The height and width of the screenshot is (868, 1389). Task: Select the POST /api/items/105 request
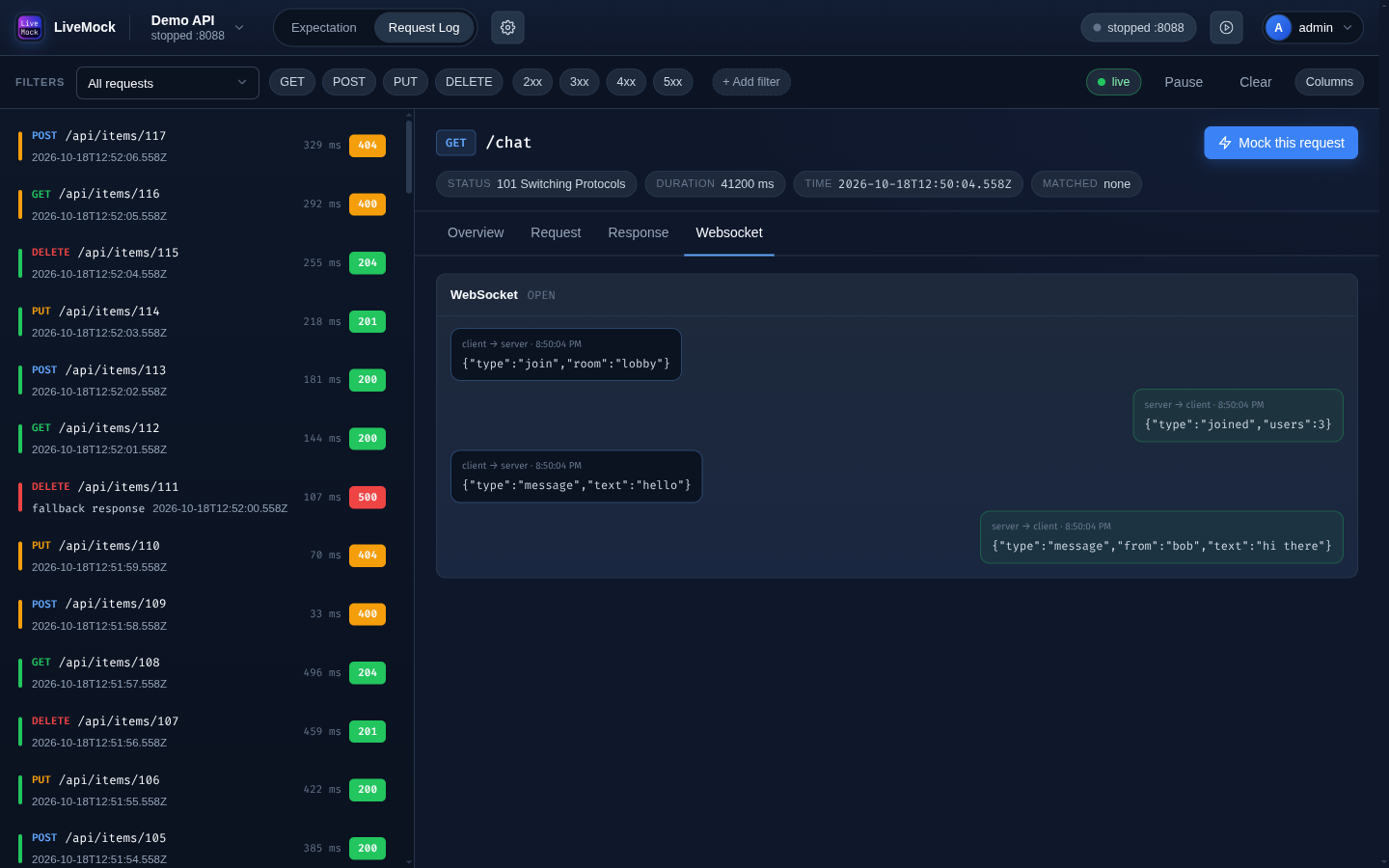click(x=203, y=848)
